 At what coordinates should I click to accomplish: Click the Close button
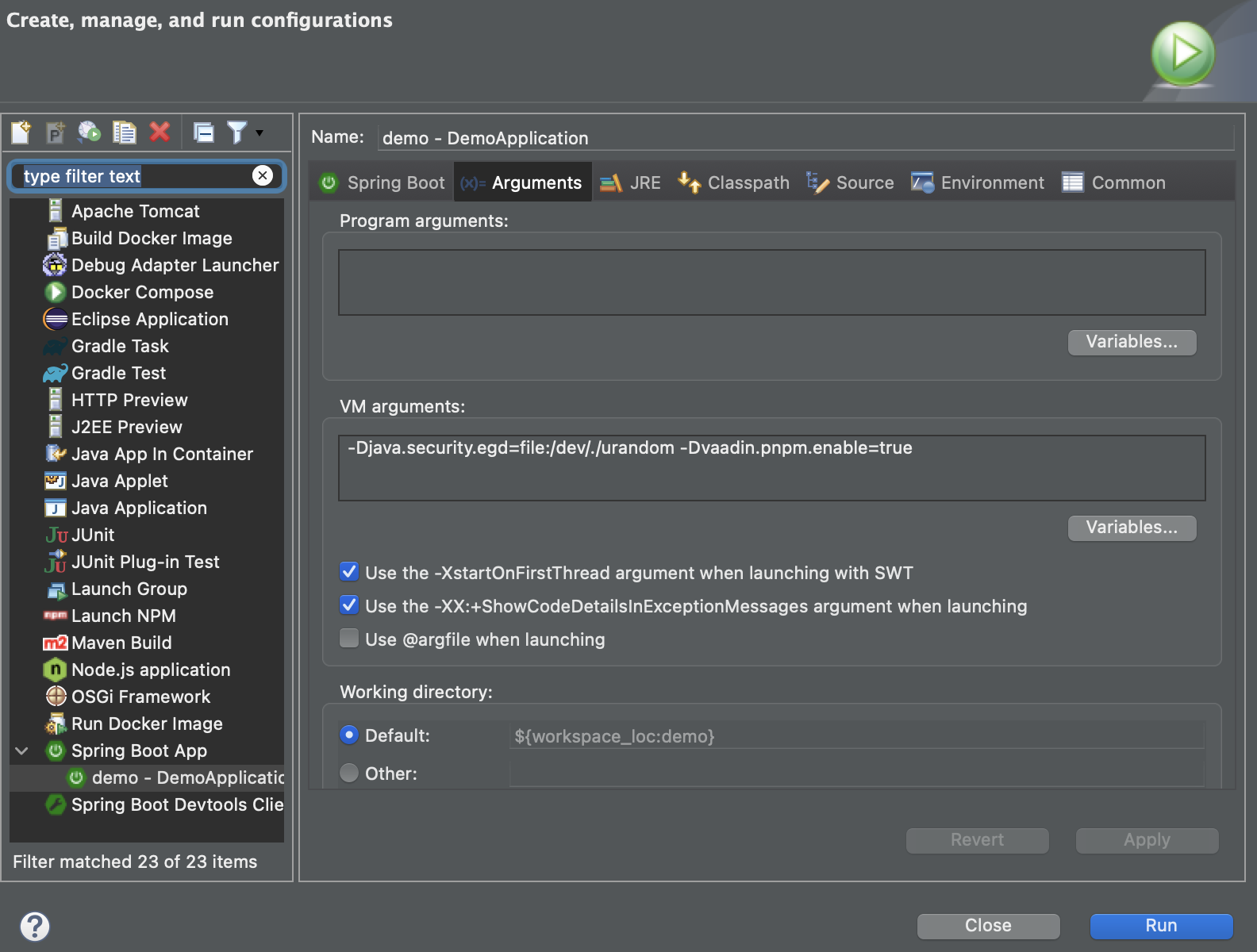tap(989, 926)
